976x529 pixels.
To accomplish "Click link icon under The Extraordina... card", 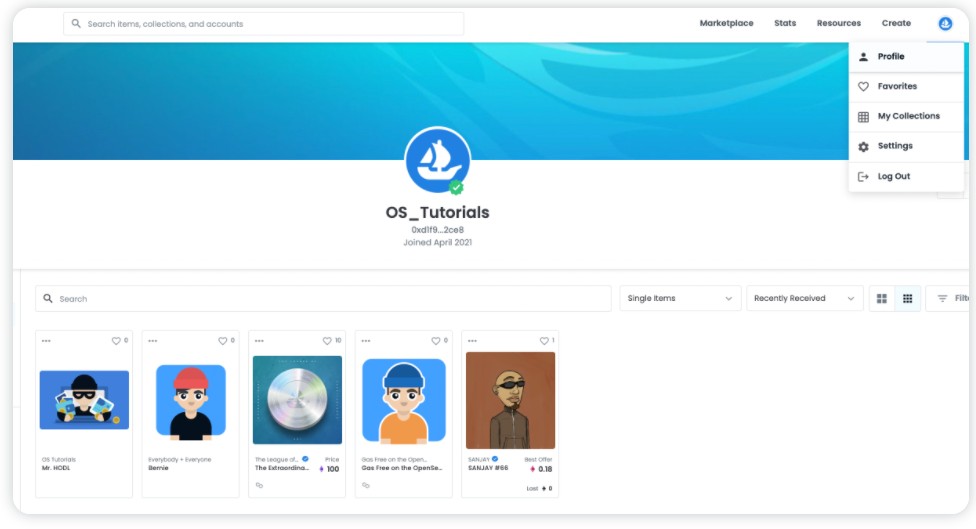I will (259, 485).
